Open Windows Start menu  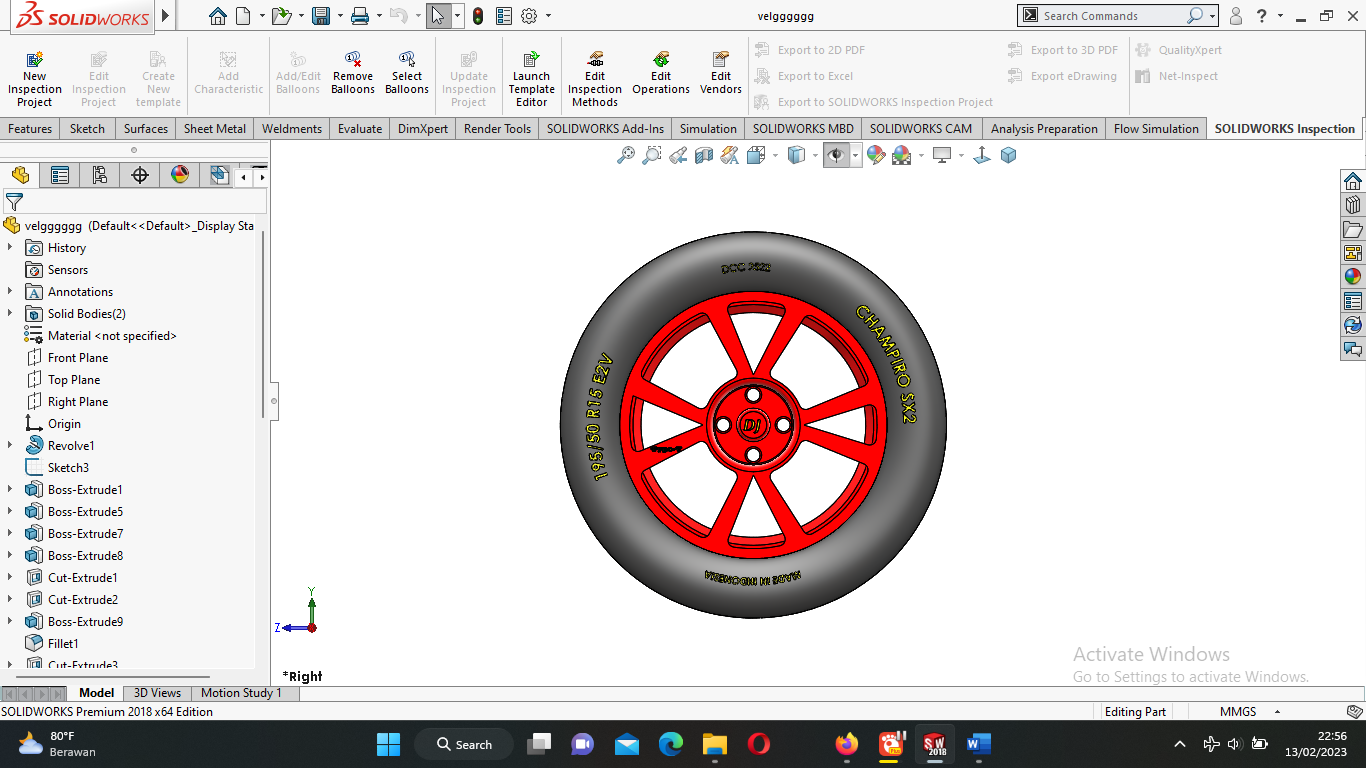coord(388,744)
